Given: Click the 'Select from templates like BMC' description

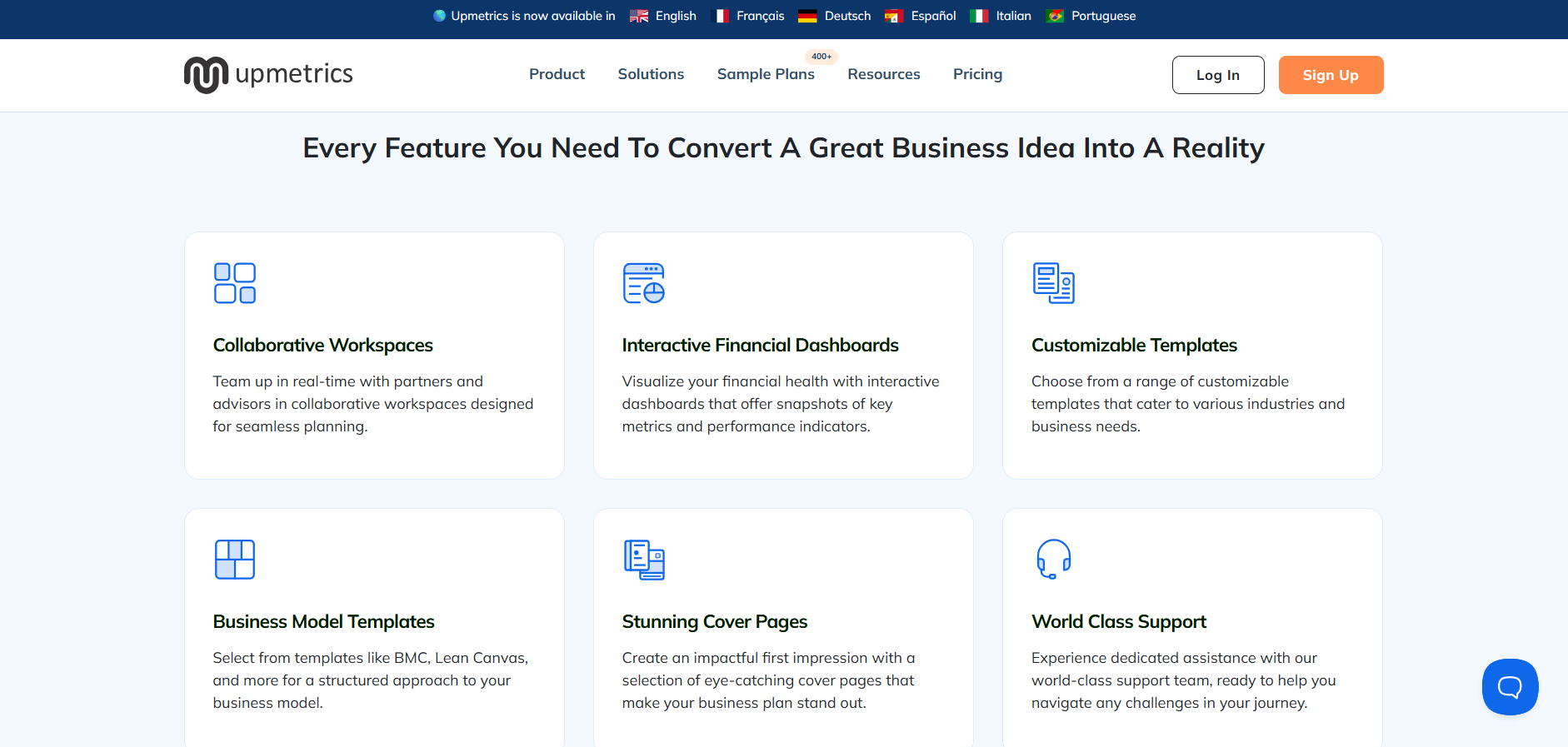Looking at the screenshot, I should coord(370,680).
